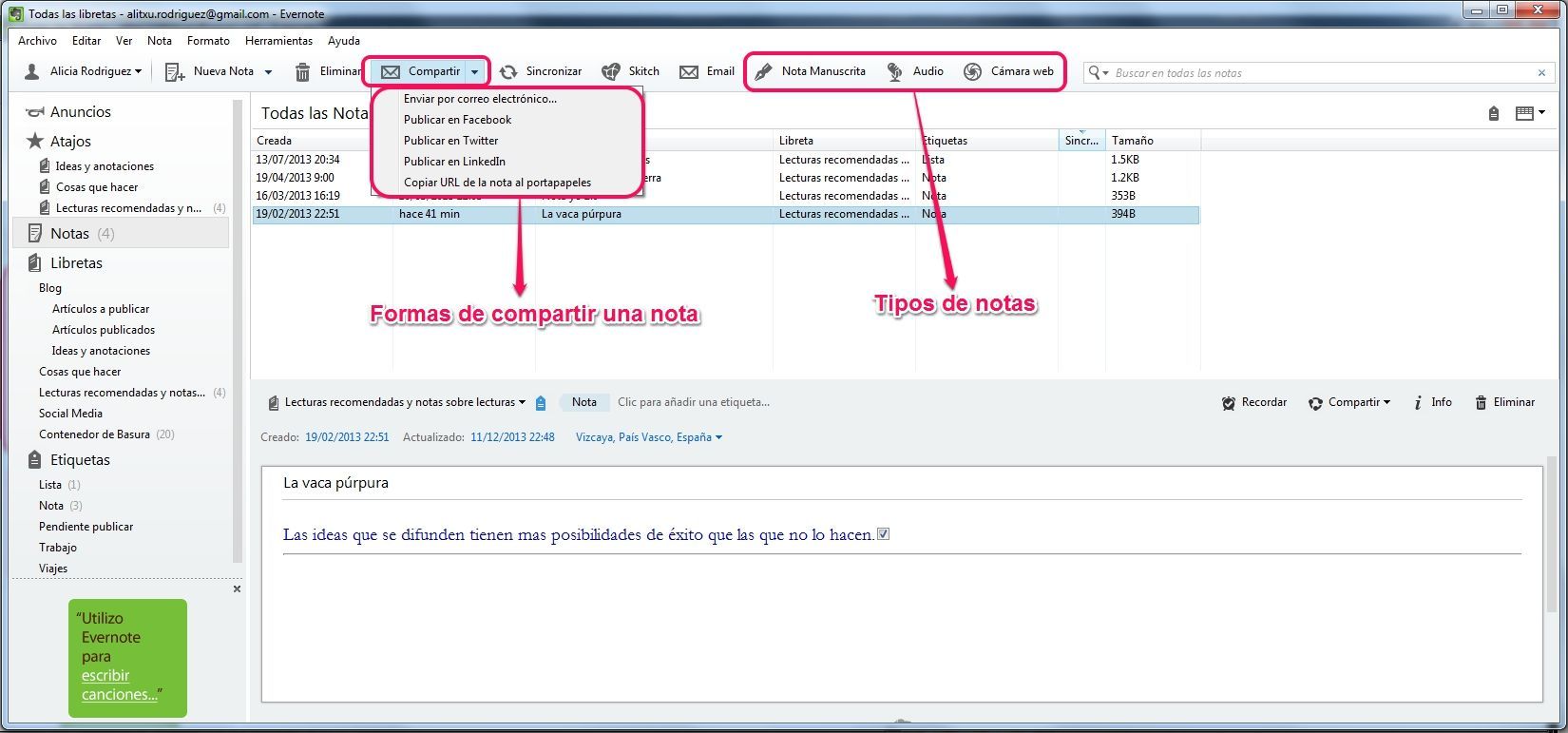1568x733 pixels.
Task: Open Anuncios in the sidebar
Action: coord(69,112)
